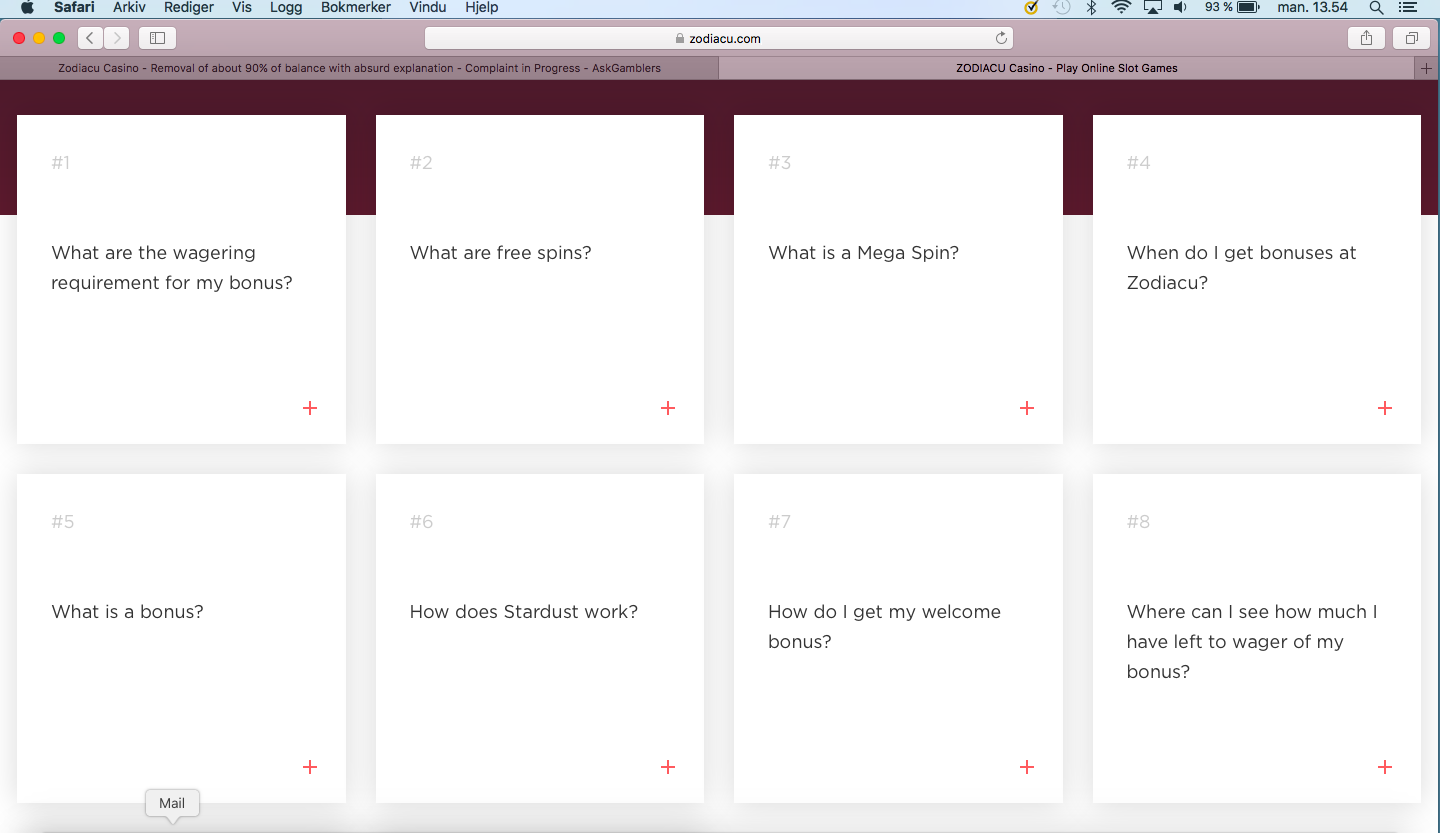Click question text 'What is a bonus?'

127,612
